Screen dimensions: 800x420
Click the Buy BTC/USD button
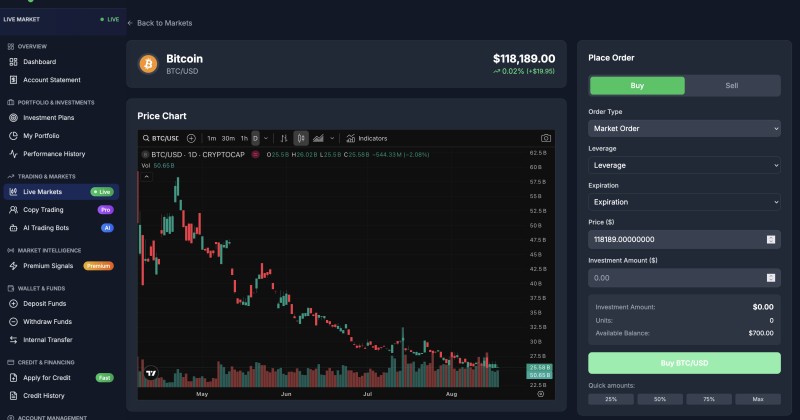684,363
